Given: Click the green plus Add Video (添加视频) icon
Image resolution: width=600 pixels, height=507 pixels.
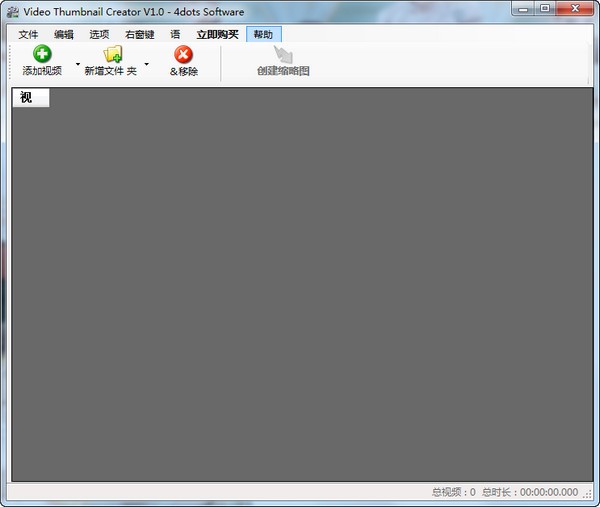Looking at the screenshot, I should pos(42,54).
